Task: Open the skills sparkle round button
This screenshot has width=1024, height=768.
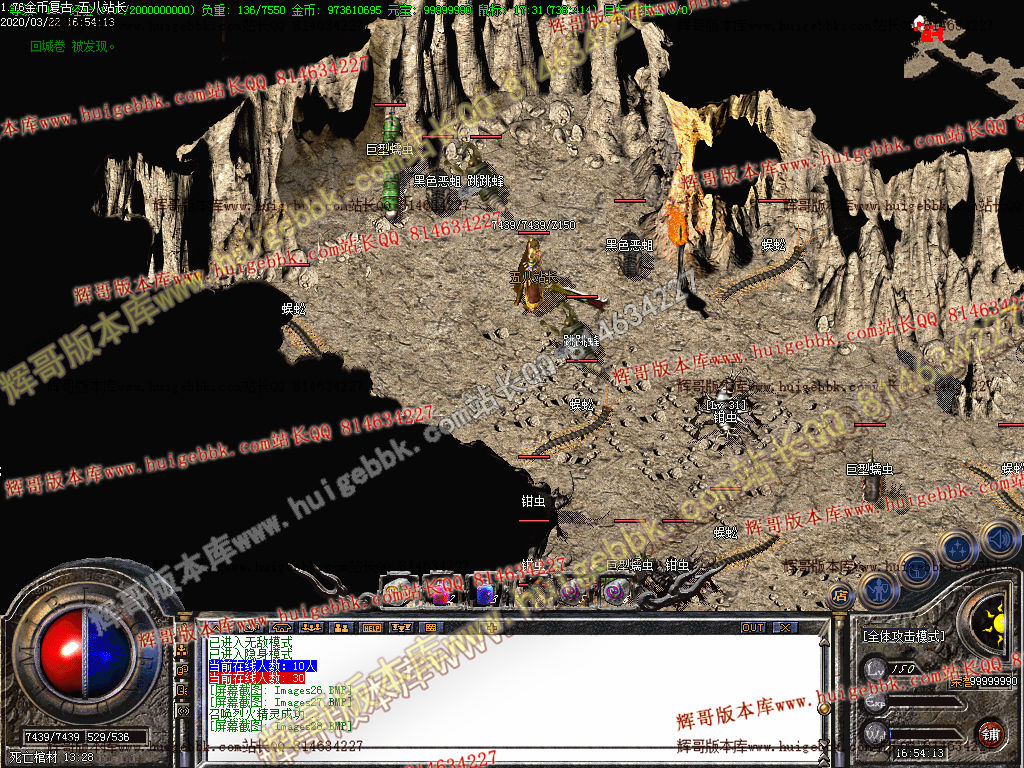Action: click(x=957, y=549)
